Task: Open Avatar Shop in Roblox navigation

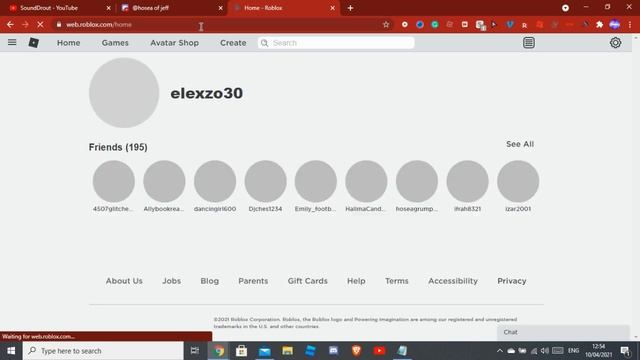Action: click(174, 43)
